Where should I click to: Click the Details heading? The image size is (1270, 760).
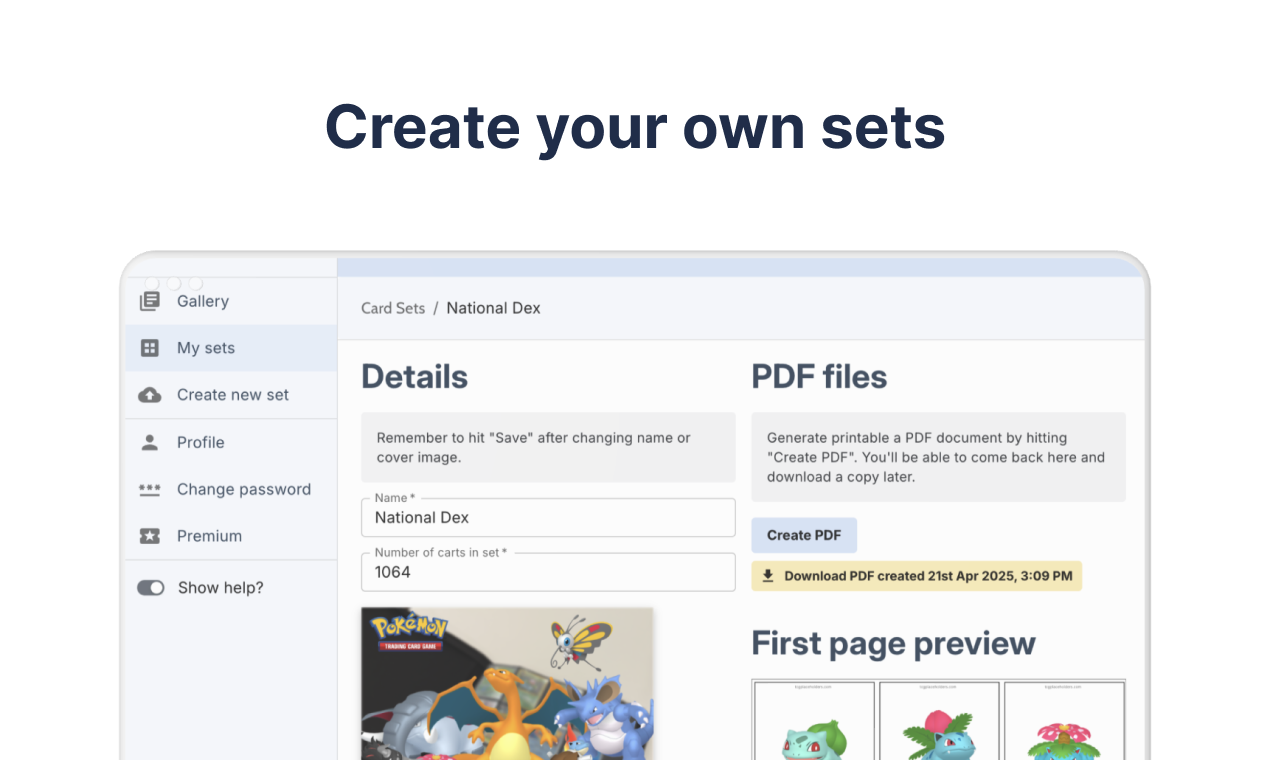tap(414, 376)
